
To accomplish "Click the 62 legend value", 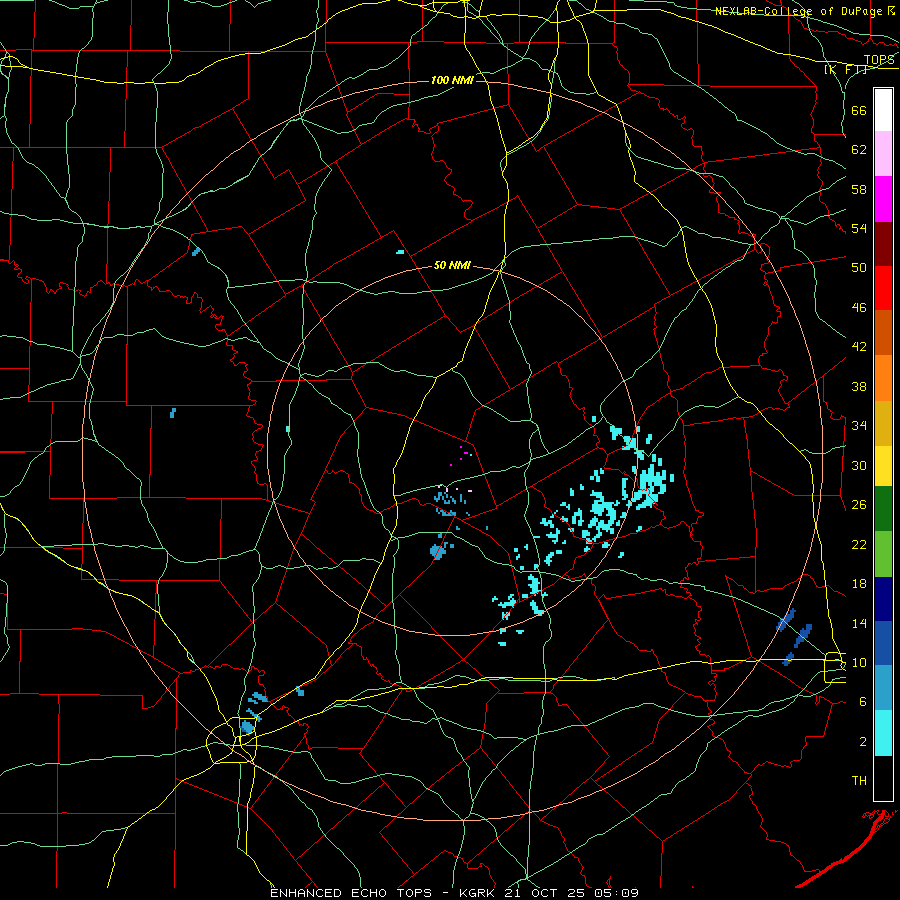I will [859, 150].
